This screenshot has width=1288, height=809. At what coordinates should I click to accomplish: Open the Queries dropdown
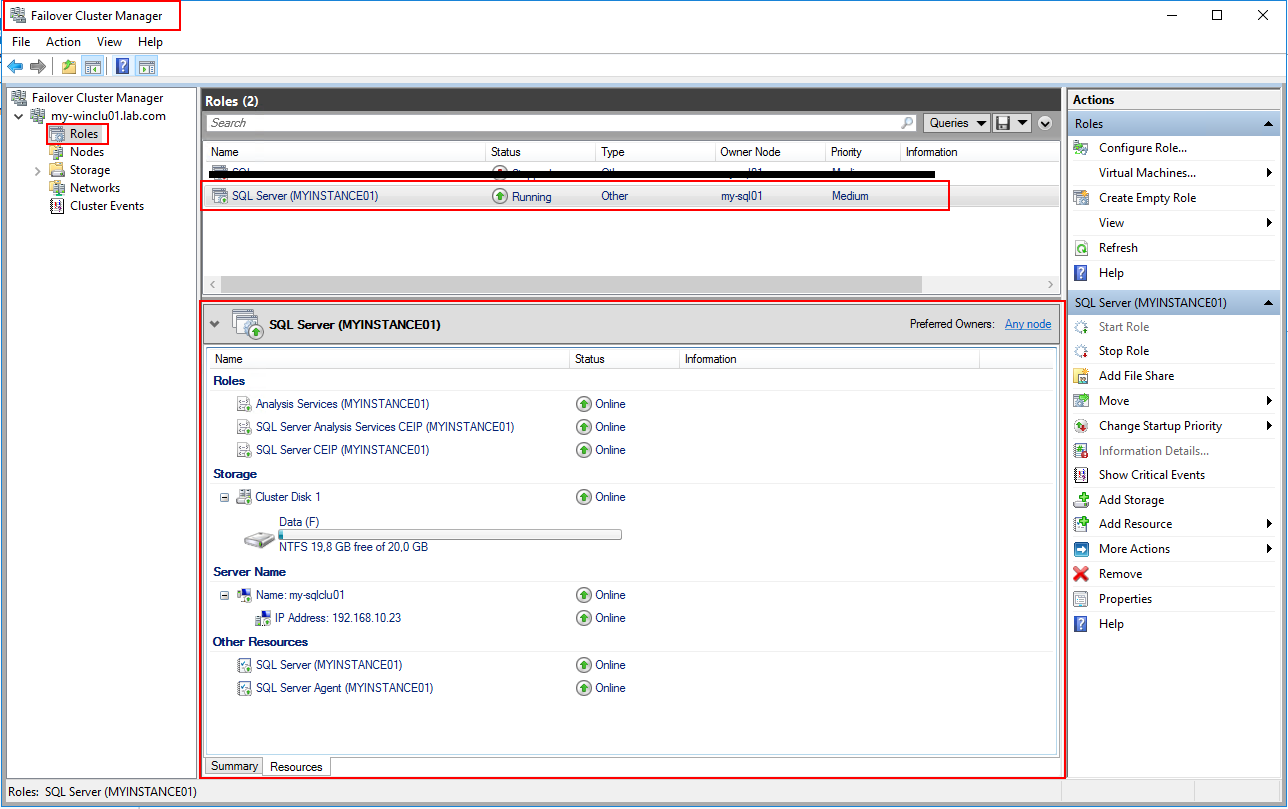click(x=956, y=123)
